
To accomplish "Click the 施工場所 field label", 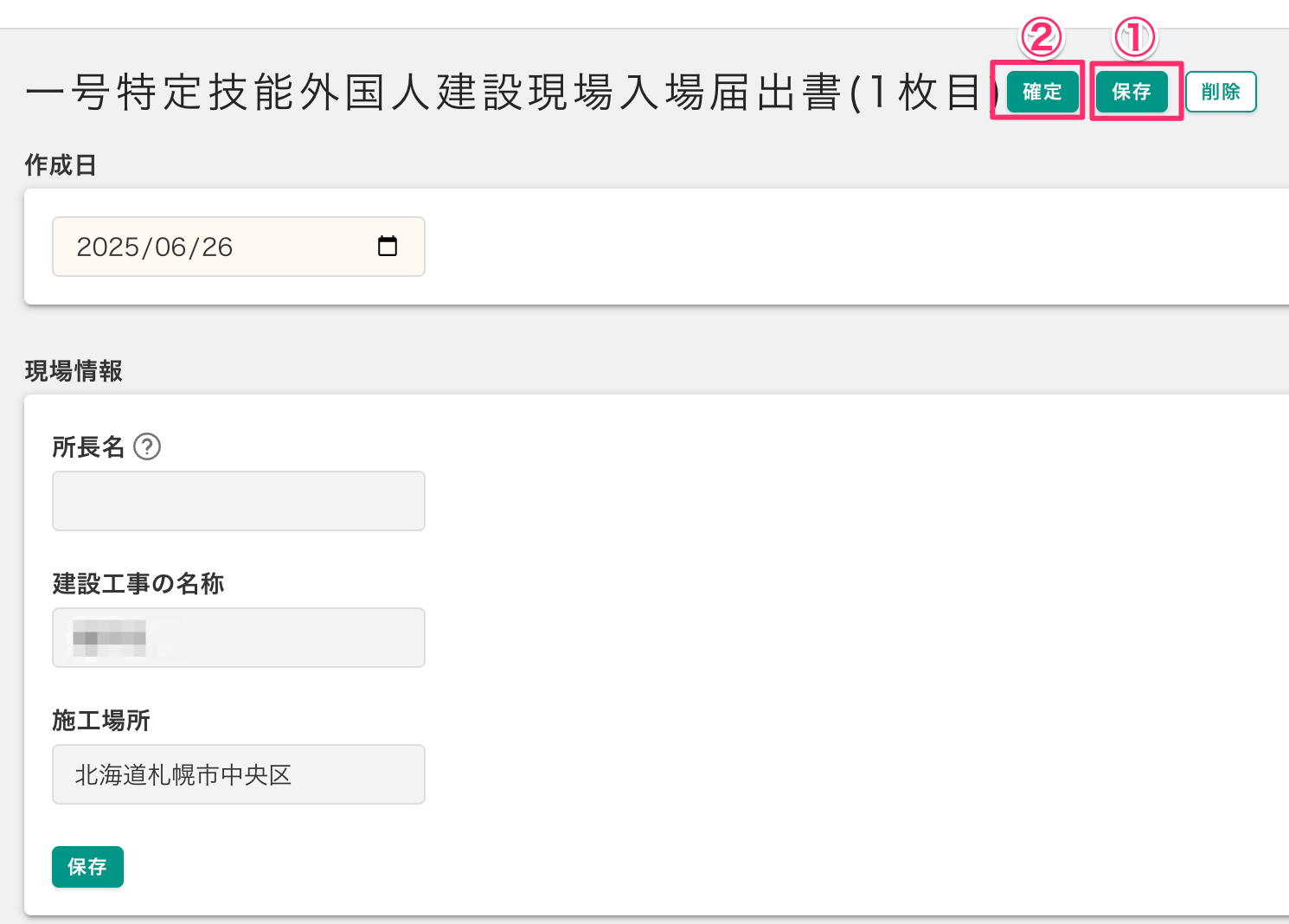I will point(101,721).
